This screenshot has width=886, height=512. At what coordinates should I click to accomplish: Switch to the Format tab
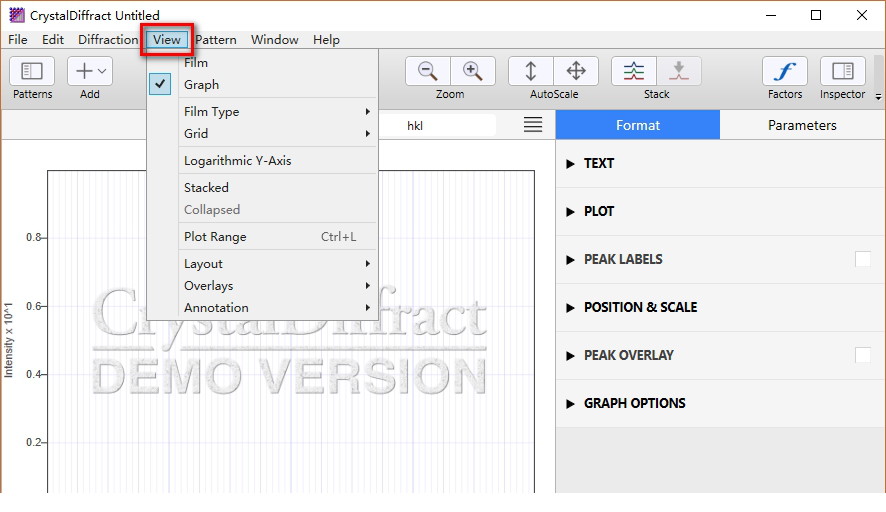pos(638,125)
